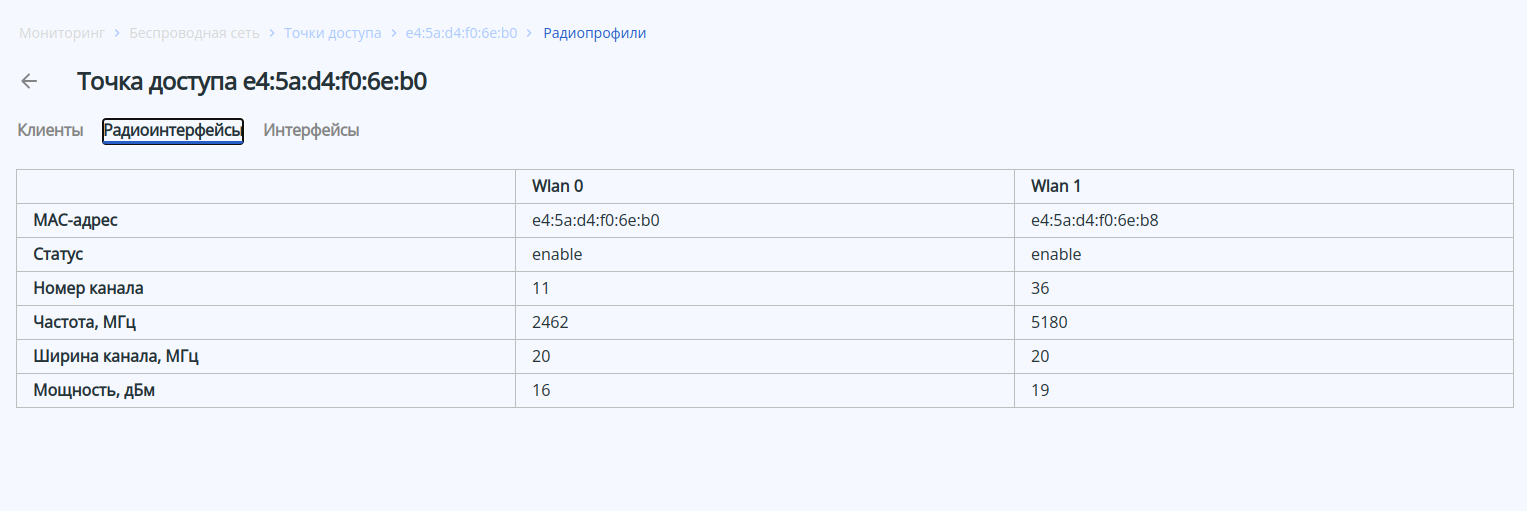This screenshot has width=1527, height=511.
Task: Click the МАС-адрес row label
Action: (x=75, y=220)
